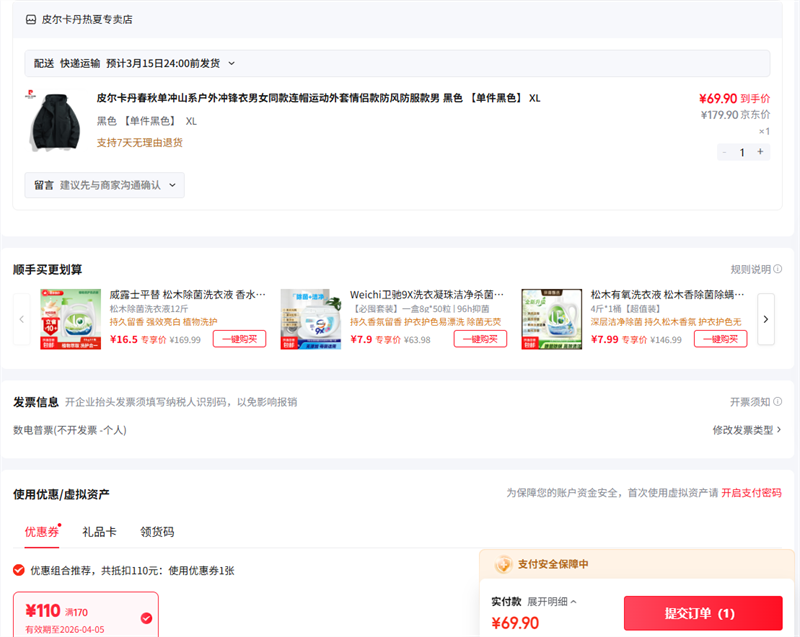This screenshot has height=637, width=800.
Task: Click 提交订单 to submit the order
Action: click(702, 613)
